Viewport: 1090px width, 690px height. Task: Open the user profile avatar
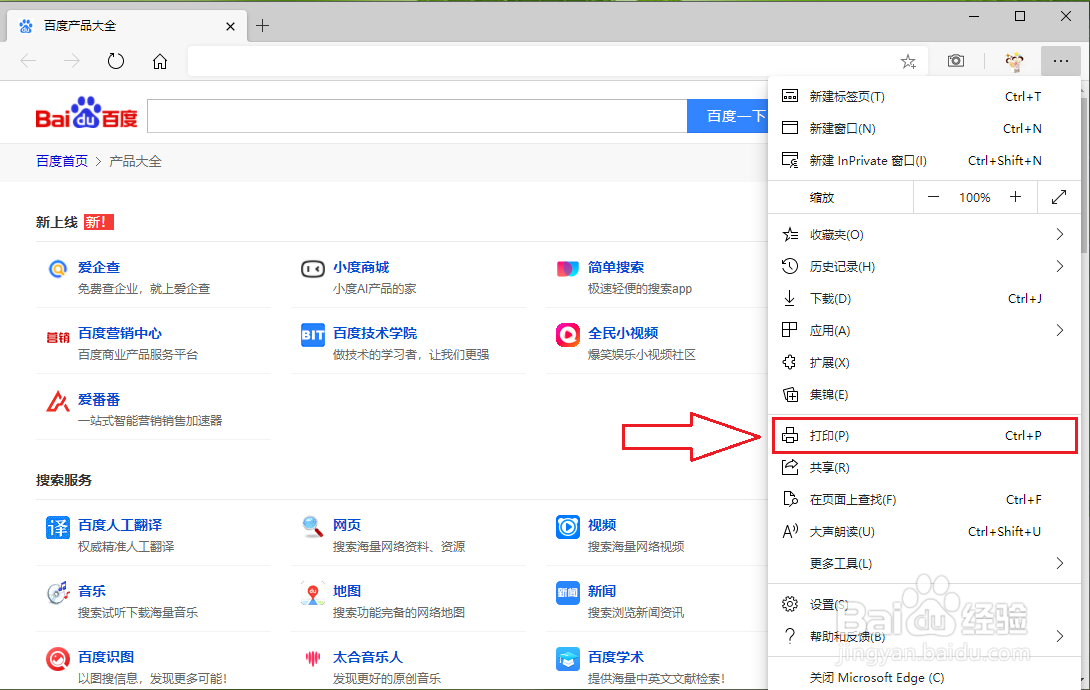click(1014, 61)
